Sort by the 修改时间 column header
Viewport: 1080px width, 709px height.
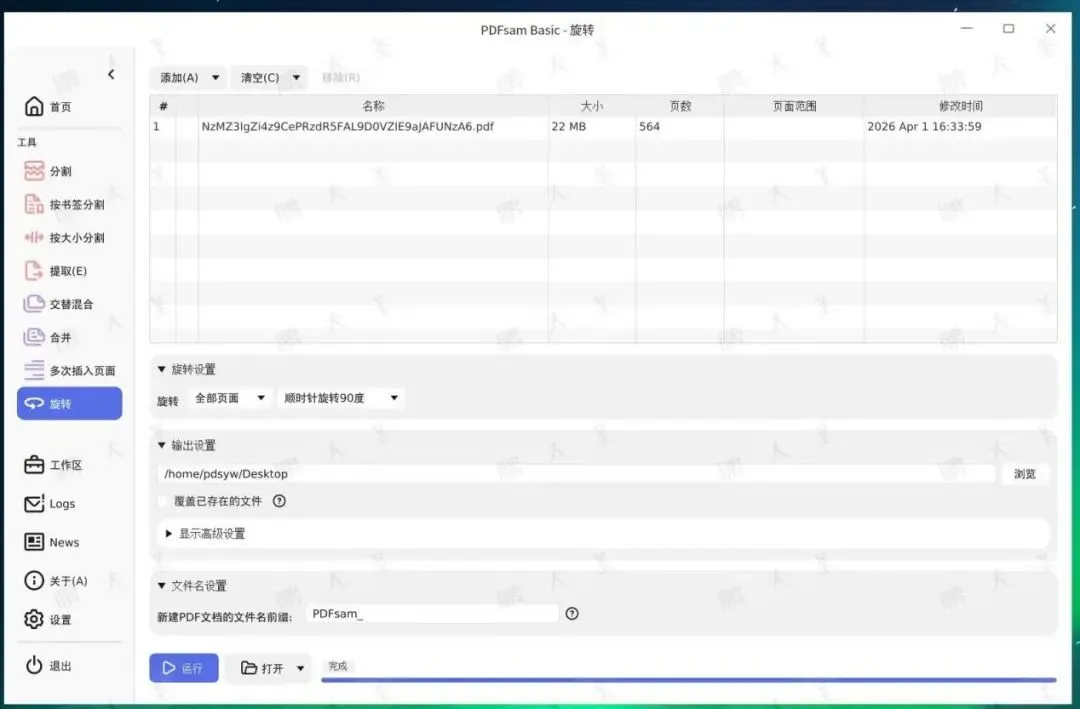click(x=960, y=106)
